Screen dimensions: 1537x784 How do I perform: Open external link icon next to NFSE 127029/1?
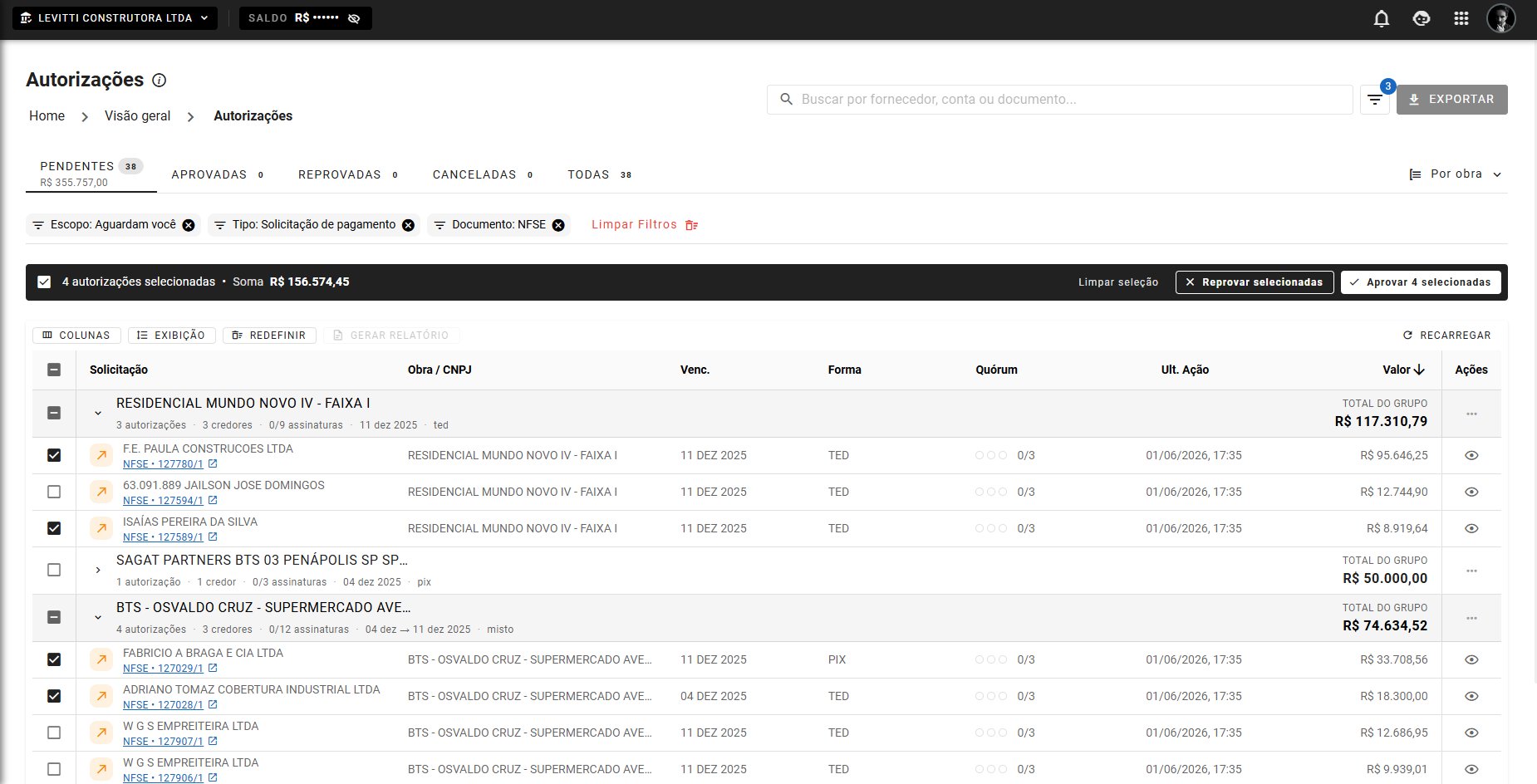coord(213,669)
